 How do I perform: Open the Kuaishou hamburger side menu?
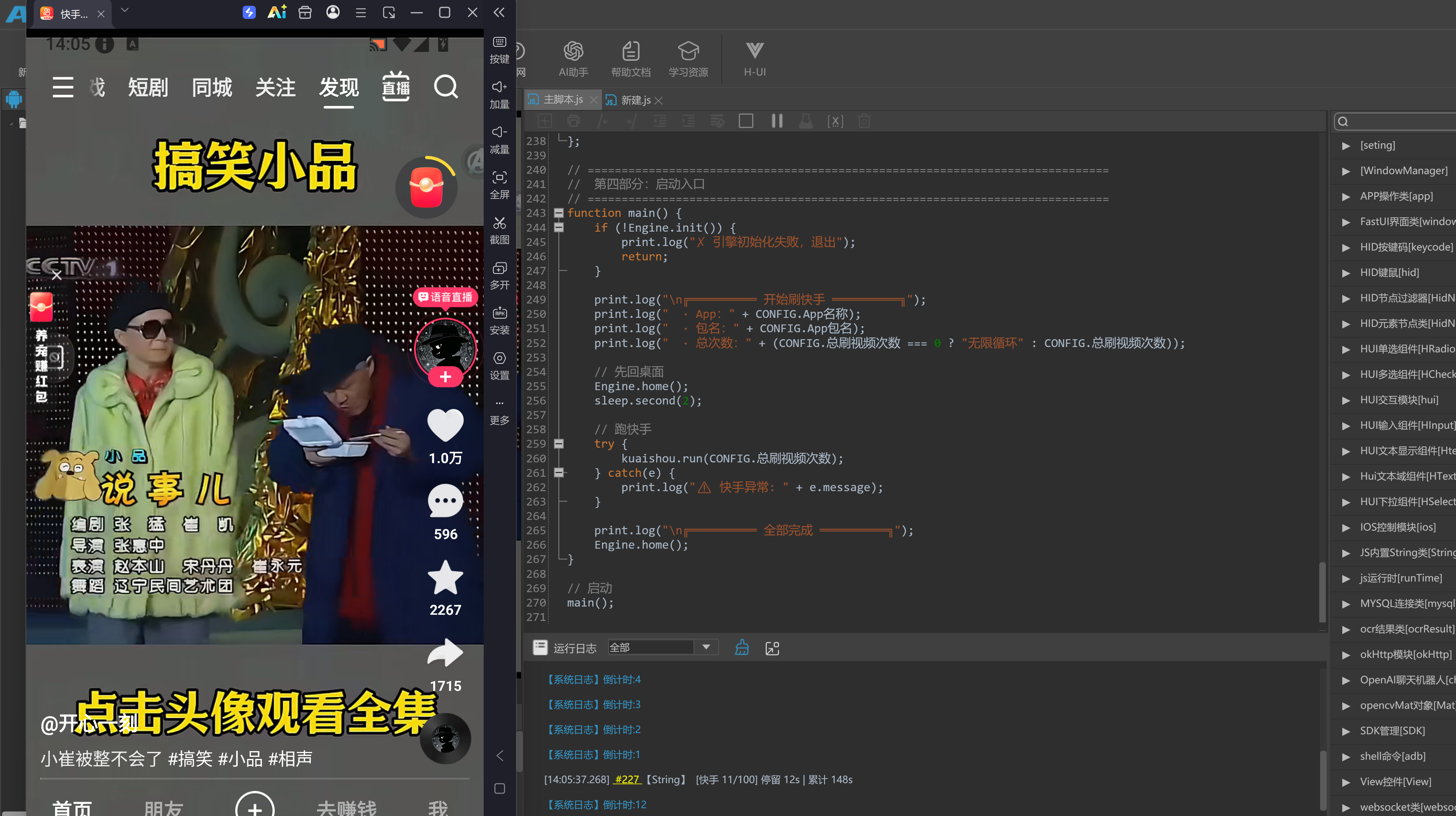[x=63, y=87]
